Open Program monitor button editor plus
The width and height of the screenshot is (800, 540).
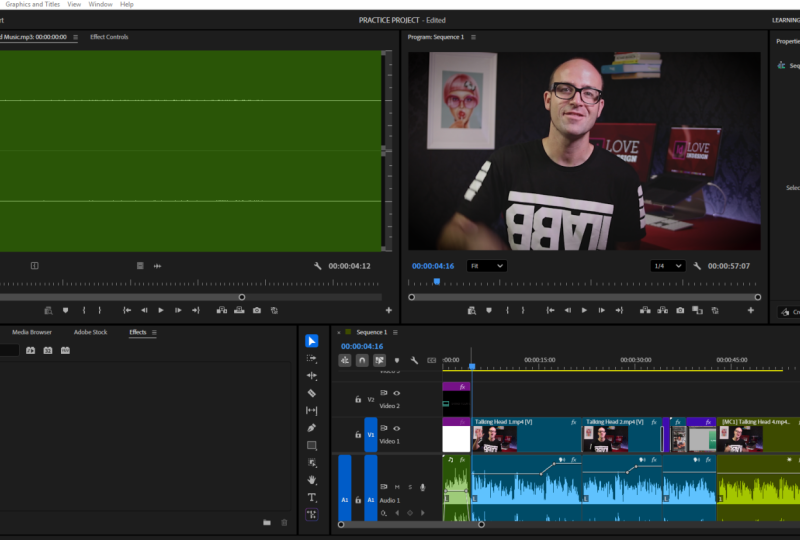click(x=751, y=310)
